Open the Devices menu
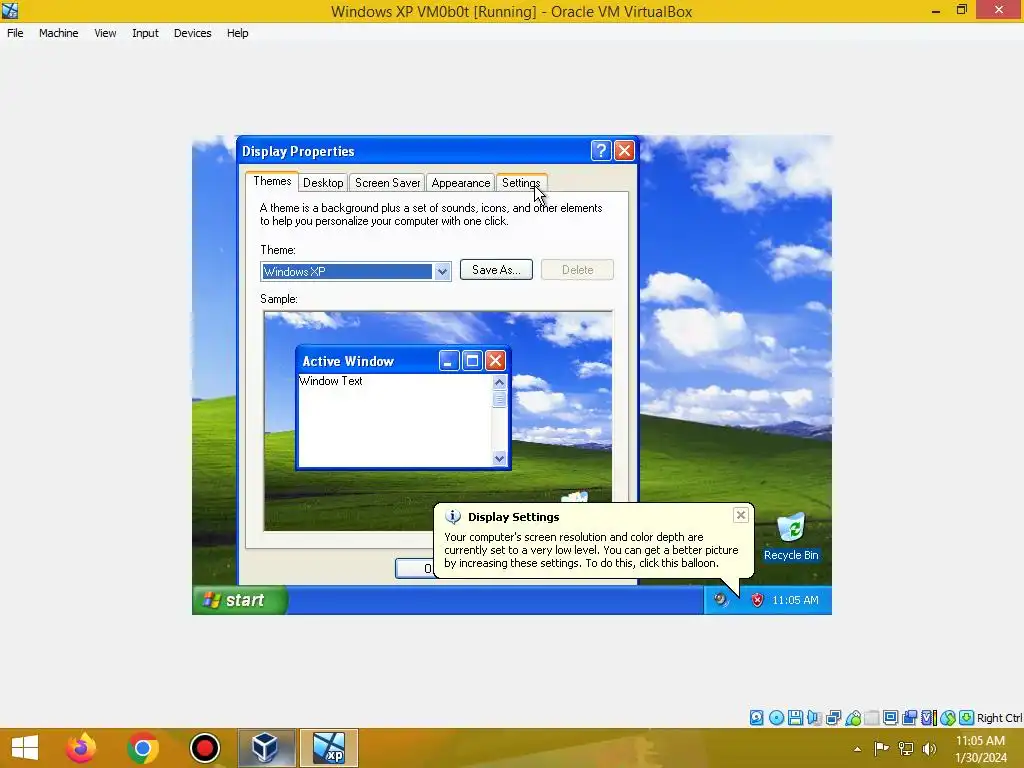Screen dimensions: 1024x768 (192, 33)
